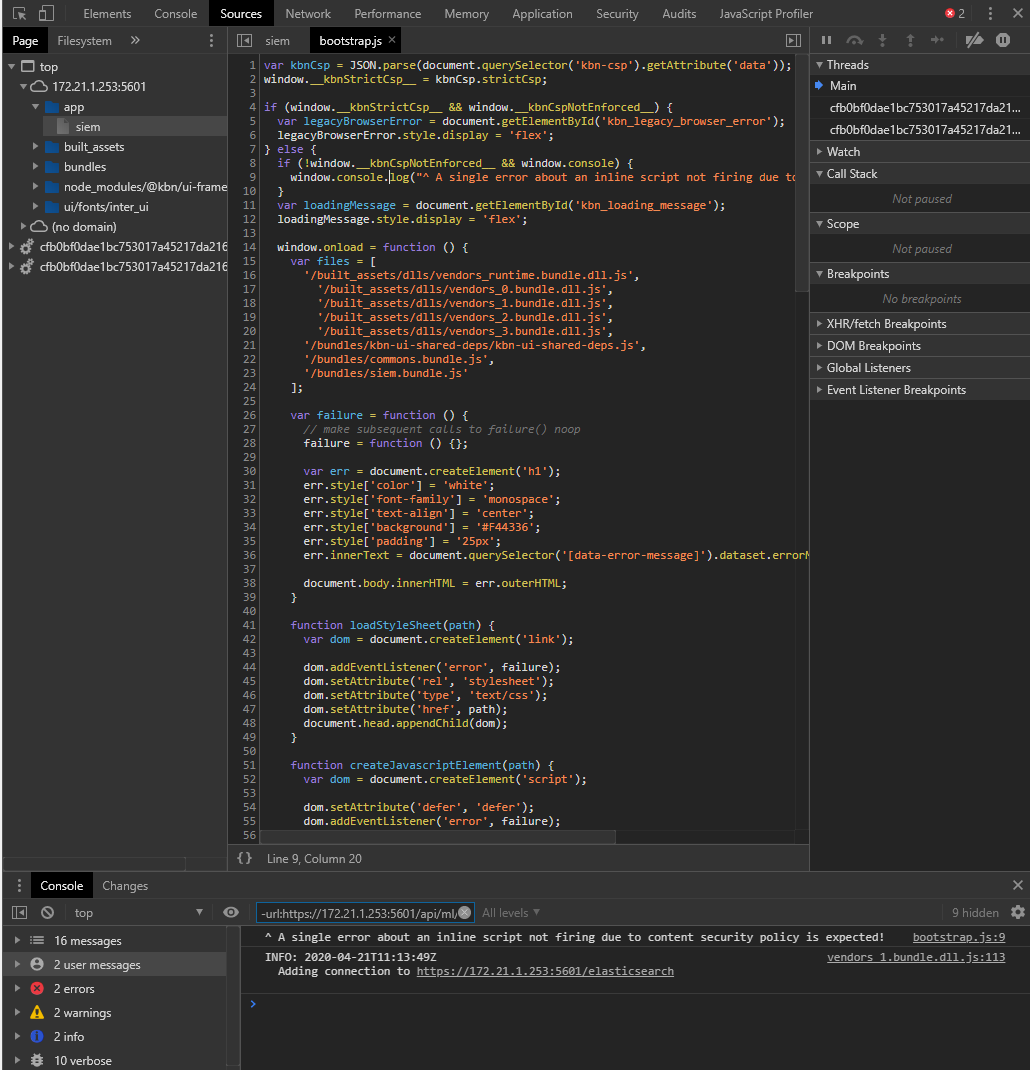Toggle the device toolbar icon

[x=46, y=14]
